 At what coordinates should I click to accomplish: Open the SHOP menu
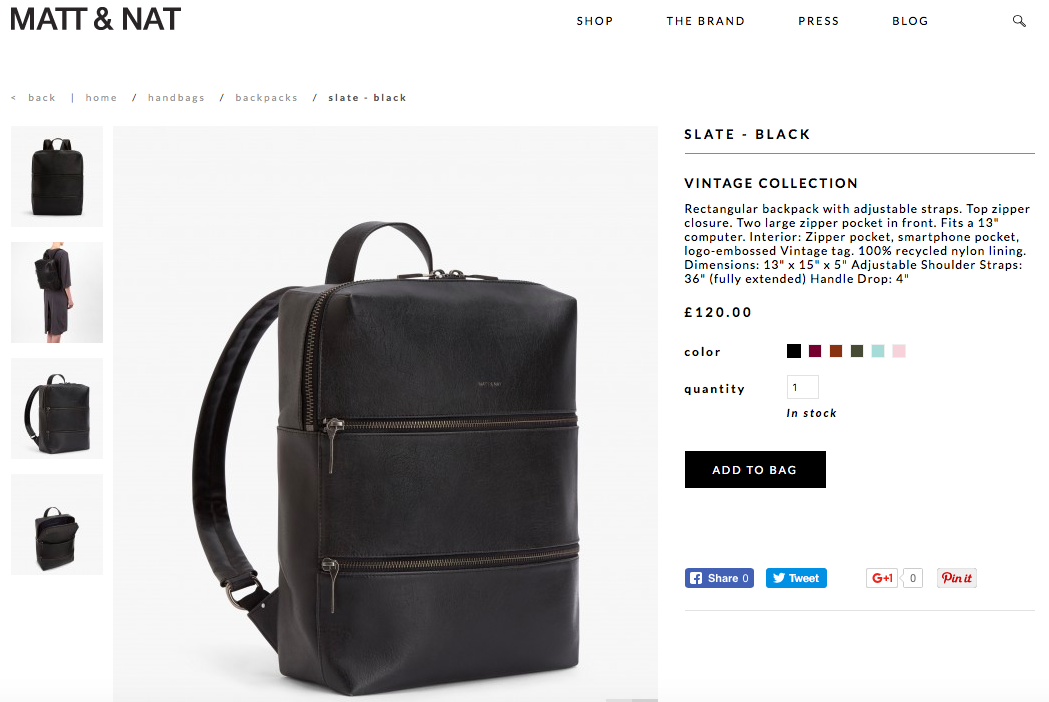(x=595, y=21)
